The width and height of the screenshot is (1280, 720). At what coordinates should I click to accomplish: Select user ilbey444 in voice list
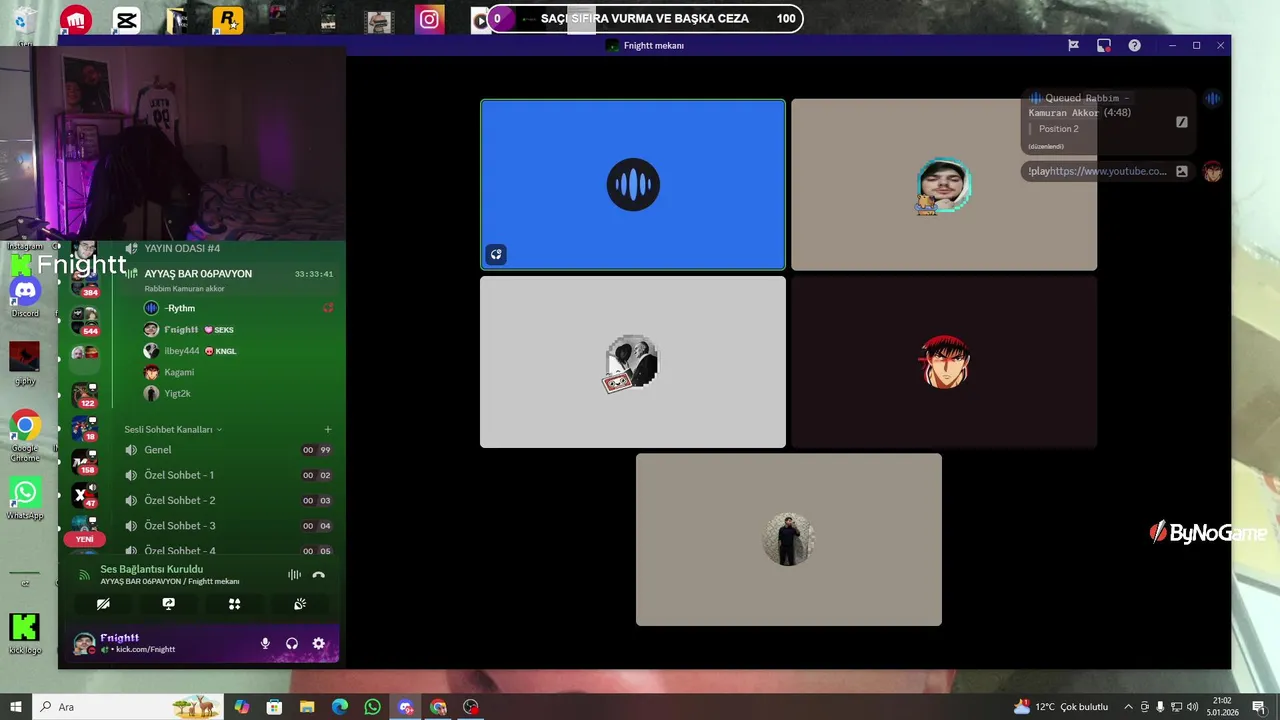coord(238,351)
